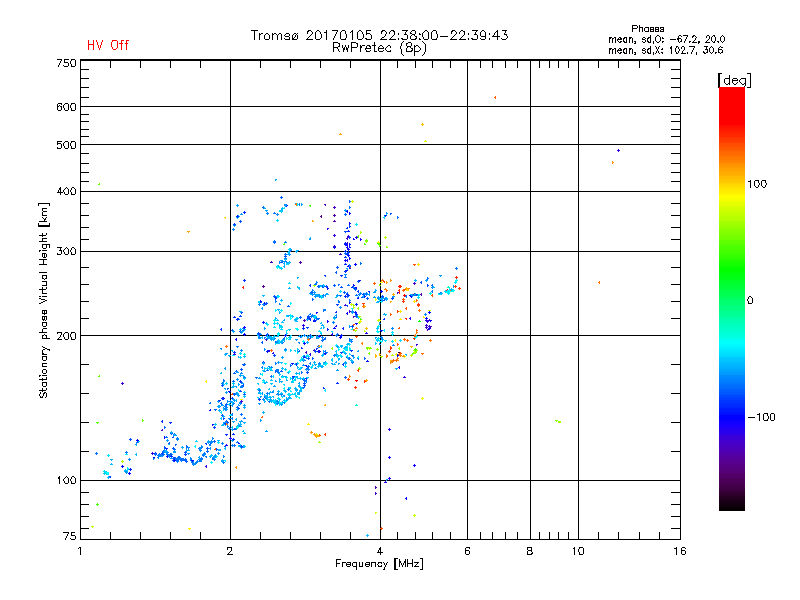800x600 pixels.
Task: Click the x-axis tick label "6"
Action: point(467,551)
